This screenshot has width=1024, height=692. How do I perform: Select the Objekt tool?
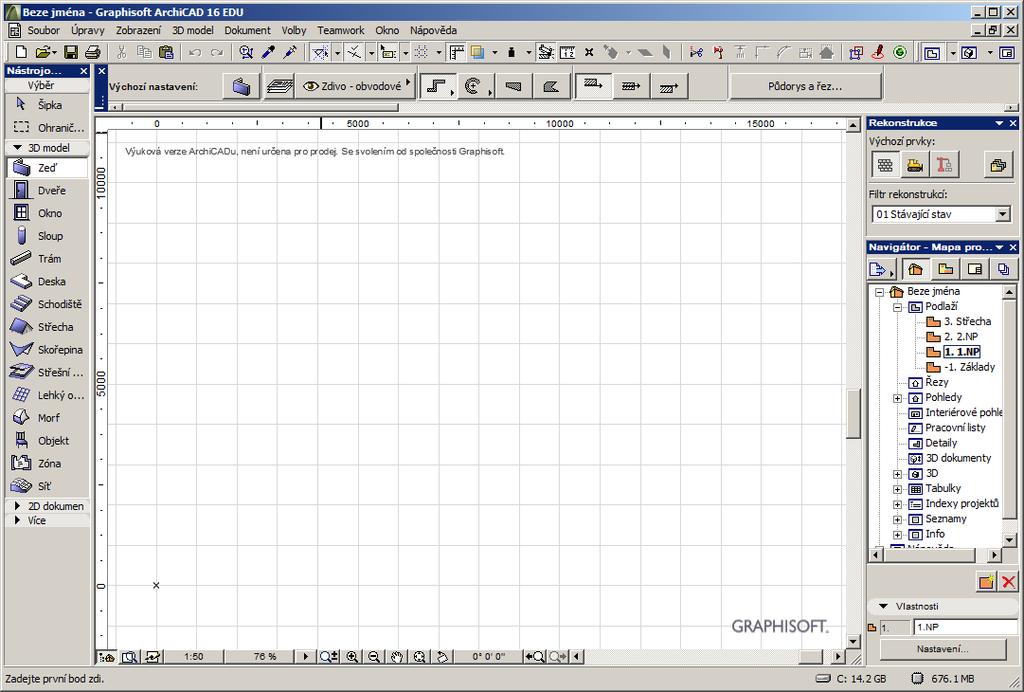(46, 441)
